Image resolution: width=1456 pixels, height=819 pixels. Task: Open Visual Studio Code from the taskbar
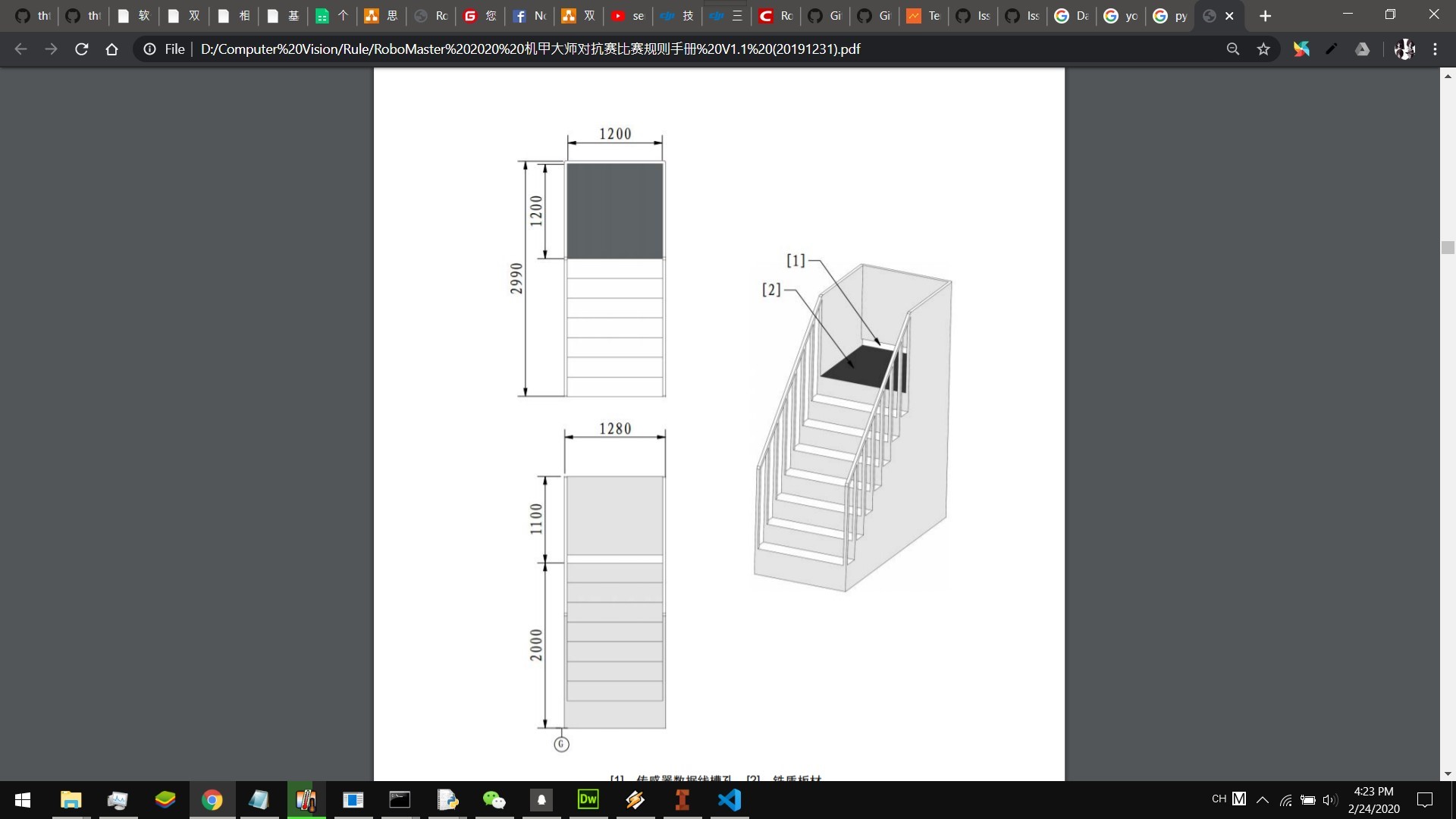coord(730,800)
